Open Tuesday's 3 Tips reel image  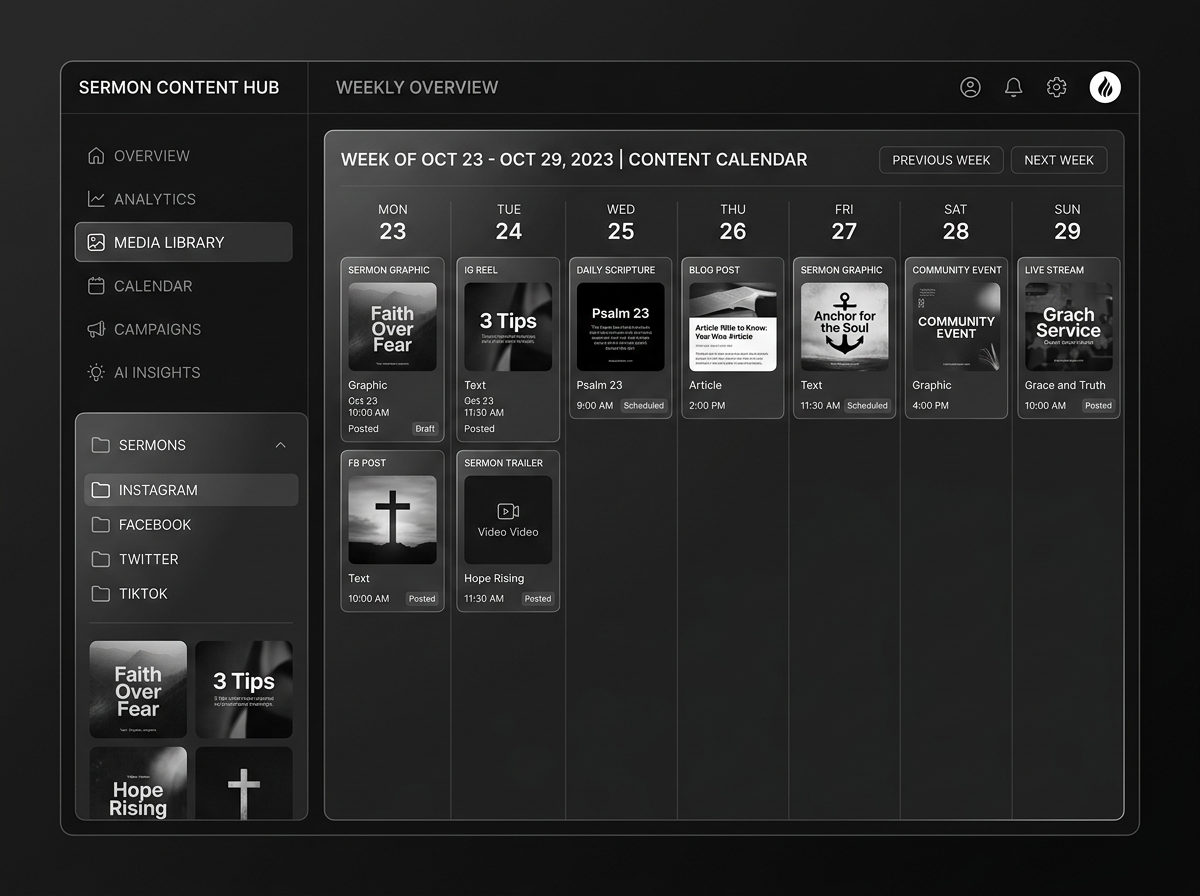coord(508,327)
